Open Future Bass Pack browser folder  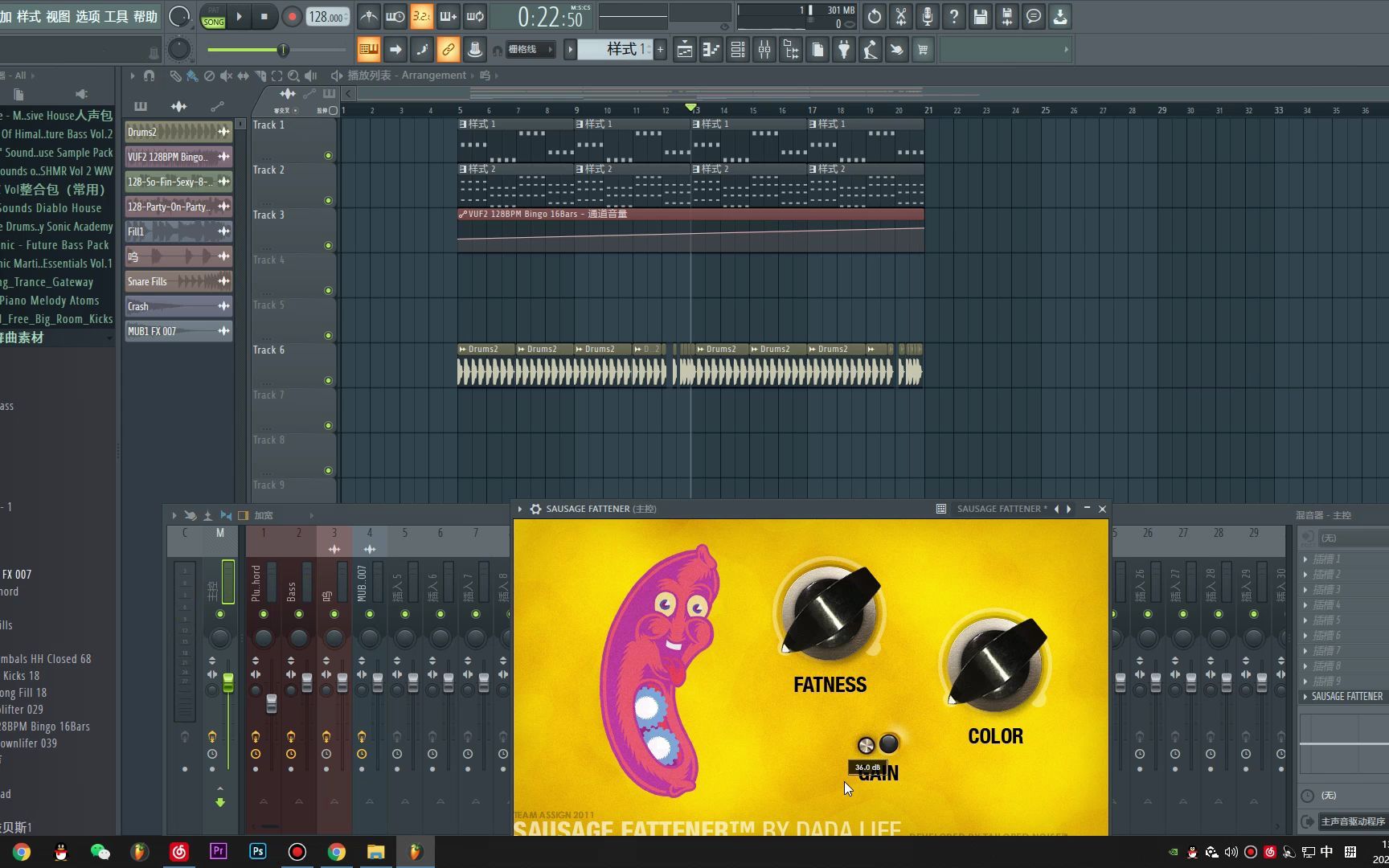point(55,245)
